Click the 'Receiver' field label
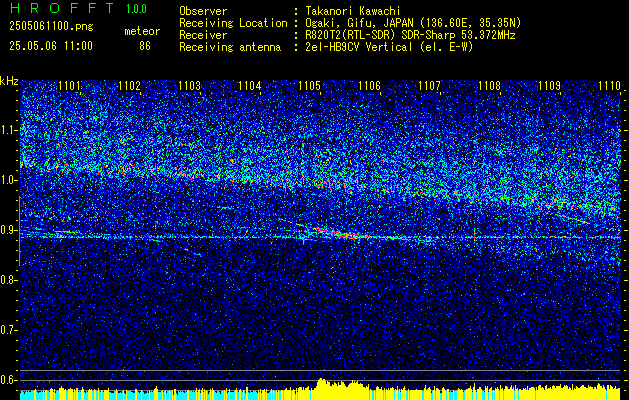Screen dimensions: 629x400 [203, 35]
